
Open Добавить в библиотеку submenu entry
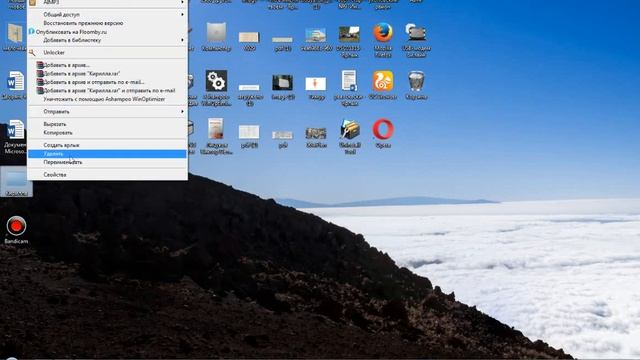[x=107, y=40]
